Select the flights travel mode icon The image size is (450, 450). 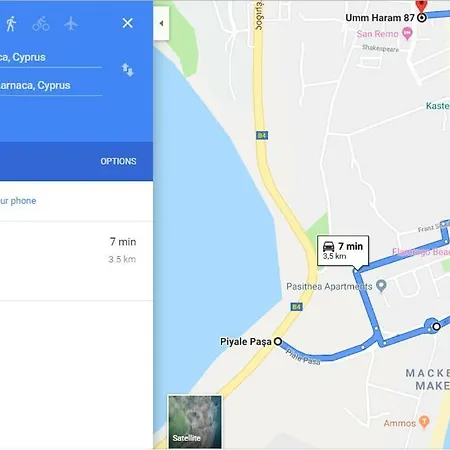[x=71, y=24]
